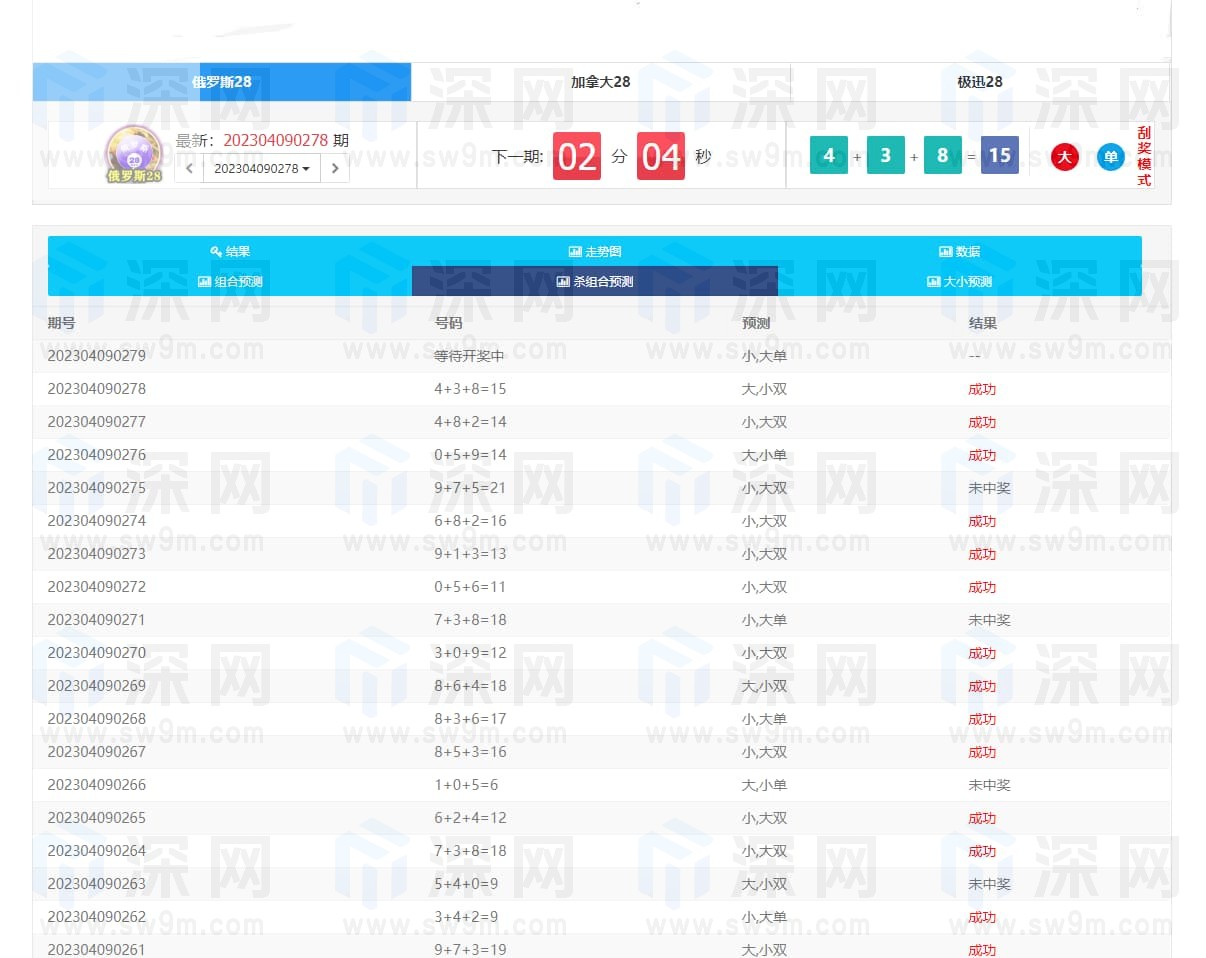
Task: Click the red 大 result badge
Action: (x=1065, y=157)
